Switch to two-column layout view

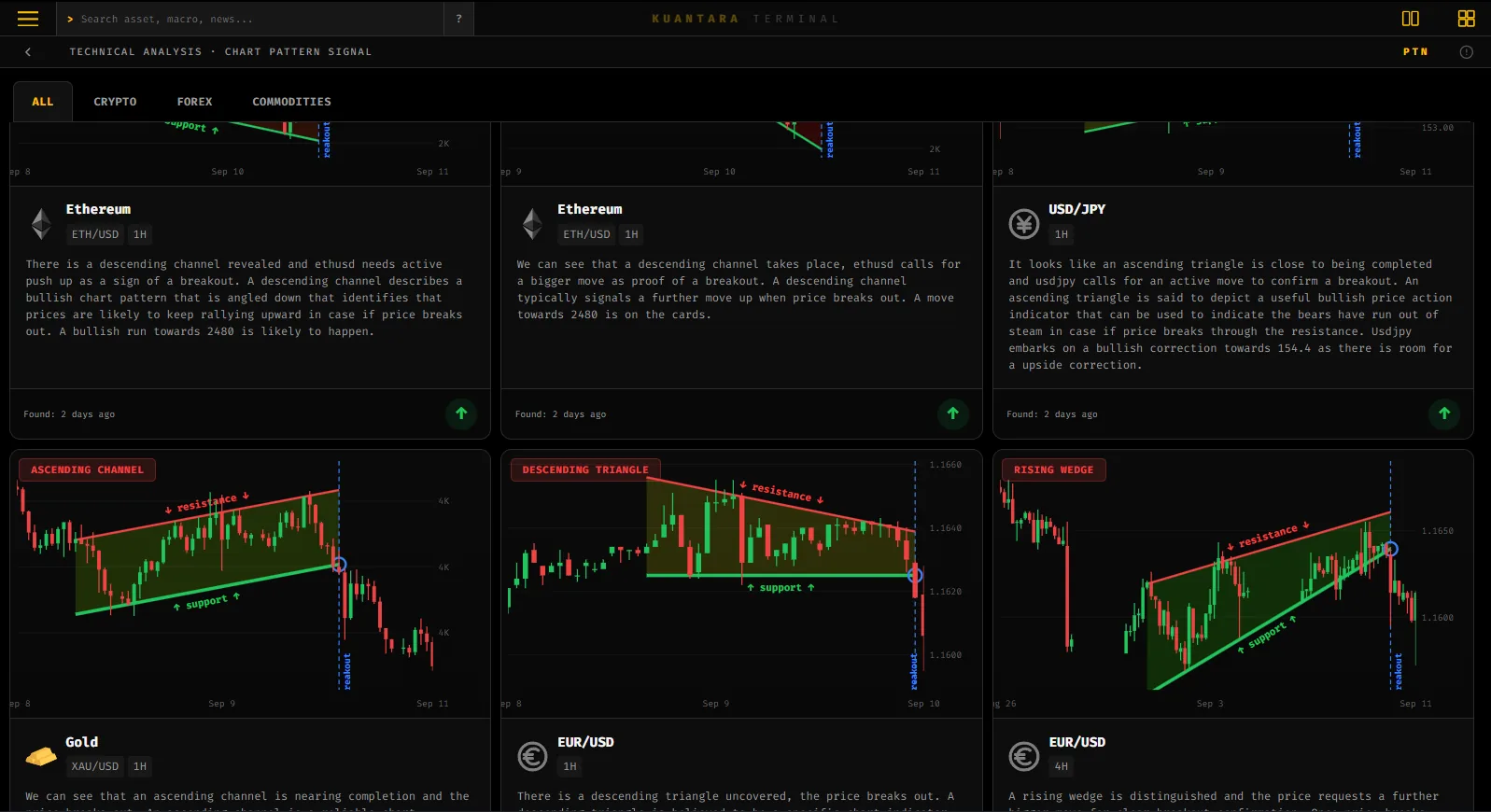[1410, 19]
